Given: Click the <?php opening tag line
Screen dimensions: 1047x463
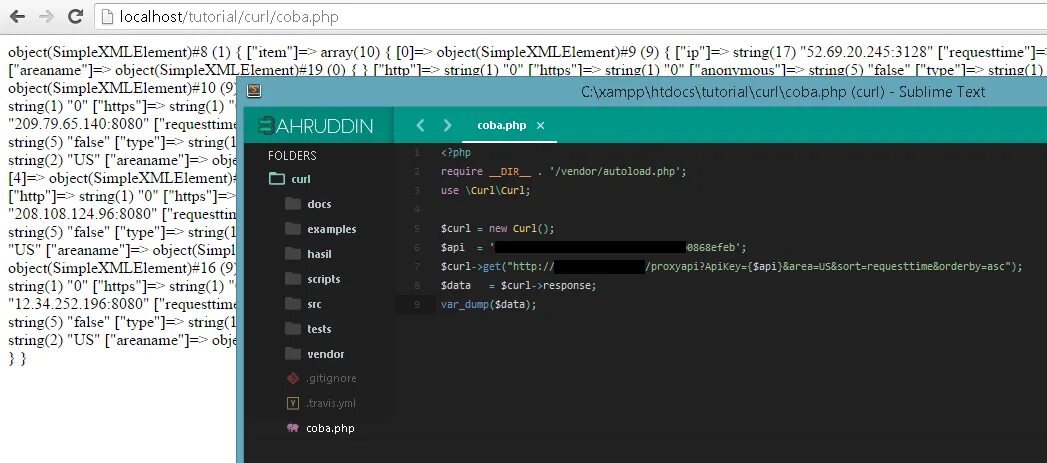Looking at the screenshot, I should click(x=456, y=153).
